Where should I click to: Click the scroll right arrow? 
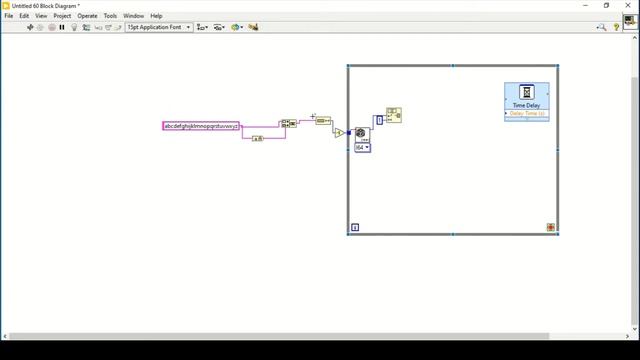[627, 336]
